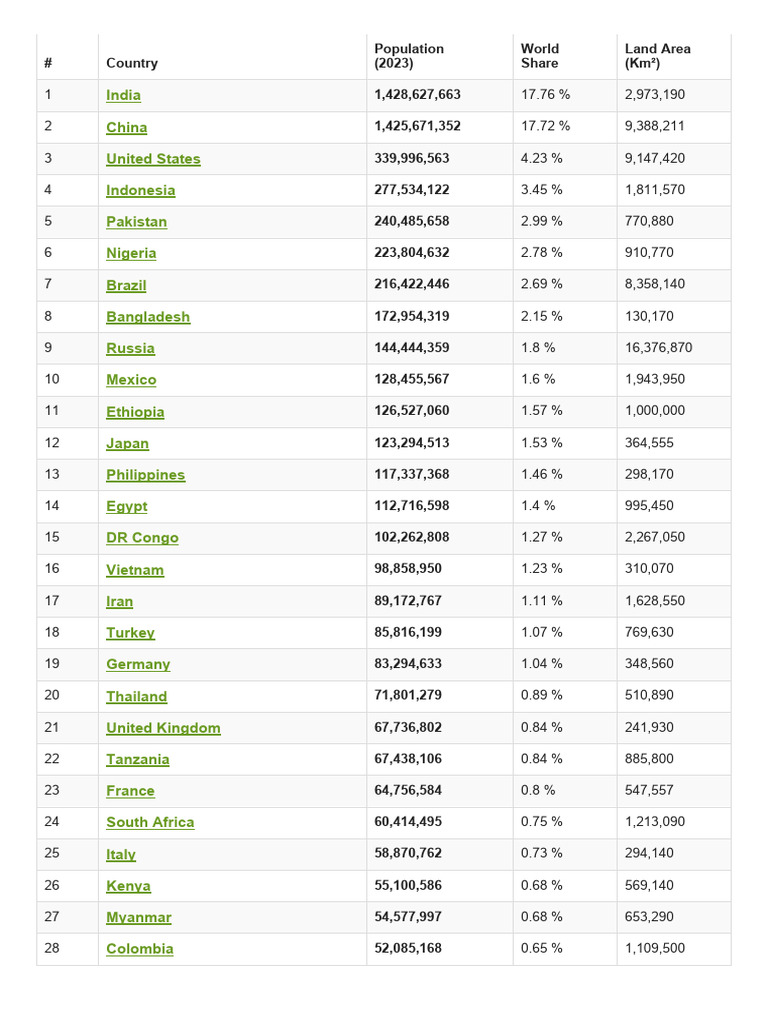The width and height of the screenshot is (768, 1024).
Task: Click the Country column header
Action: (132, 63)
